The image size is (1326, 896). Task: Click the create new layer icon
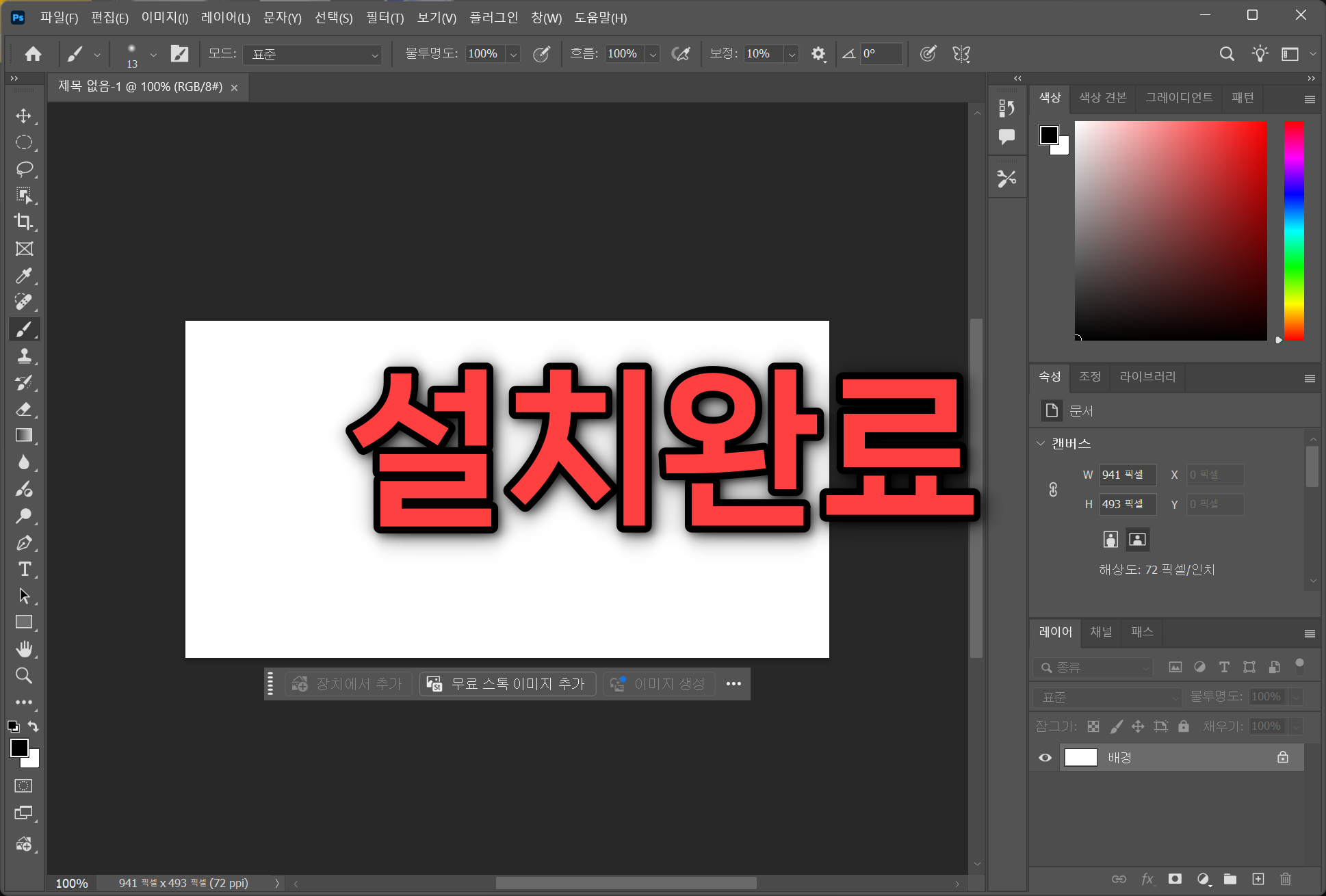[1258, 879]
